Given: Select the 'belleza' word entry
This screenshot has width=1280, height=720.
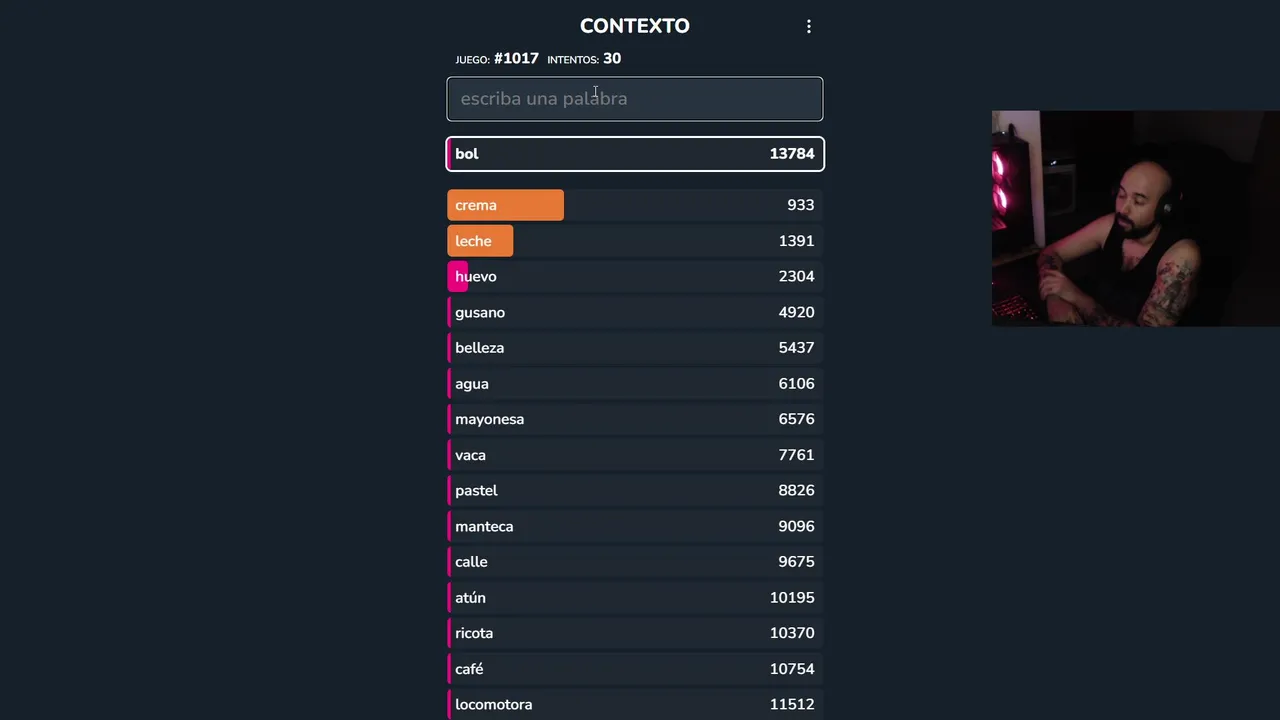Looking at the screenshot, I should (x=635, y=348).
